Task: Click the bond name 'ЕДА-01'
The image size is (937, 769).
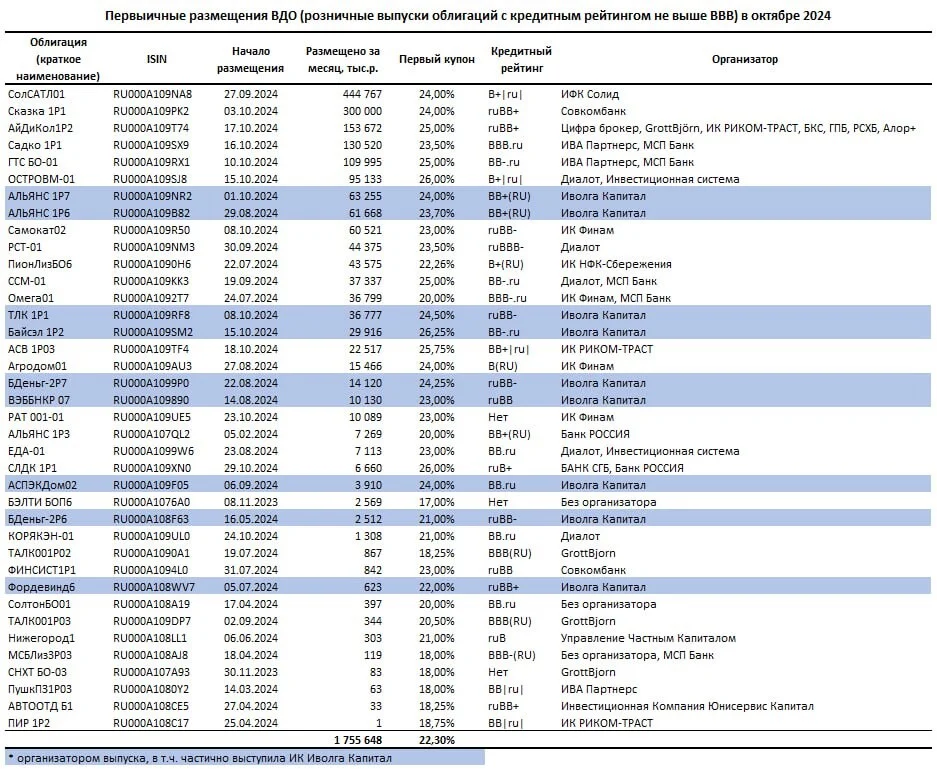Action: pyautogui.click(x=26, y=451)
